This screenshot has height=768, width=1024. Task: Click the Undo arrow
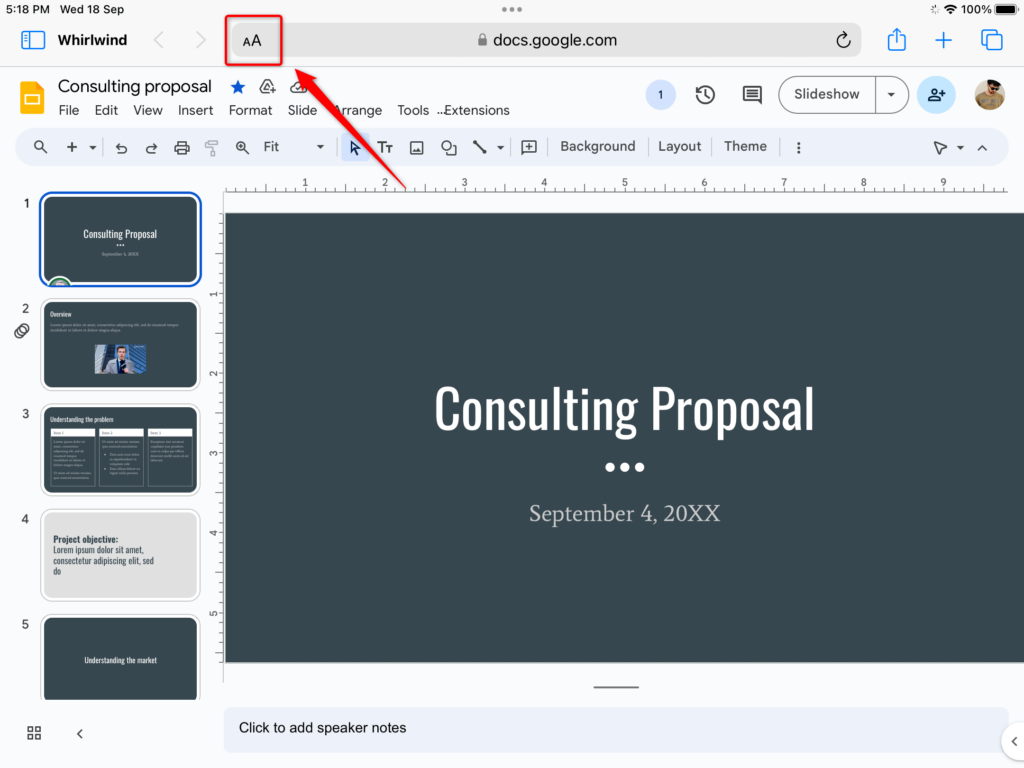tap(121, 147)
